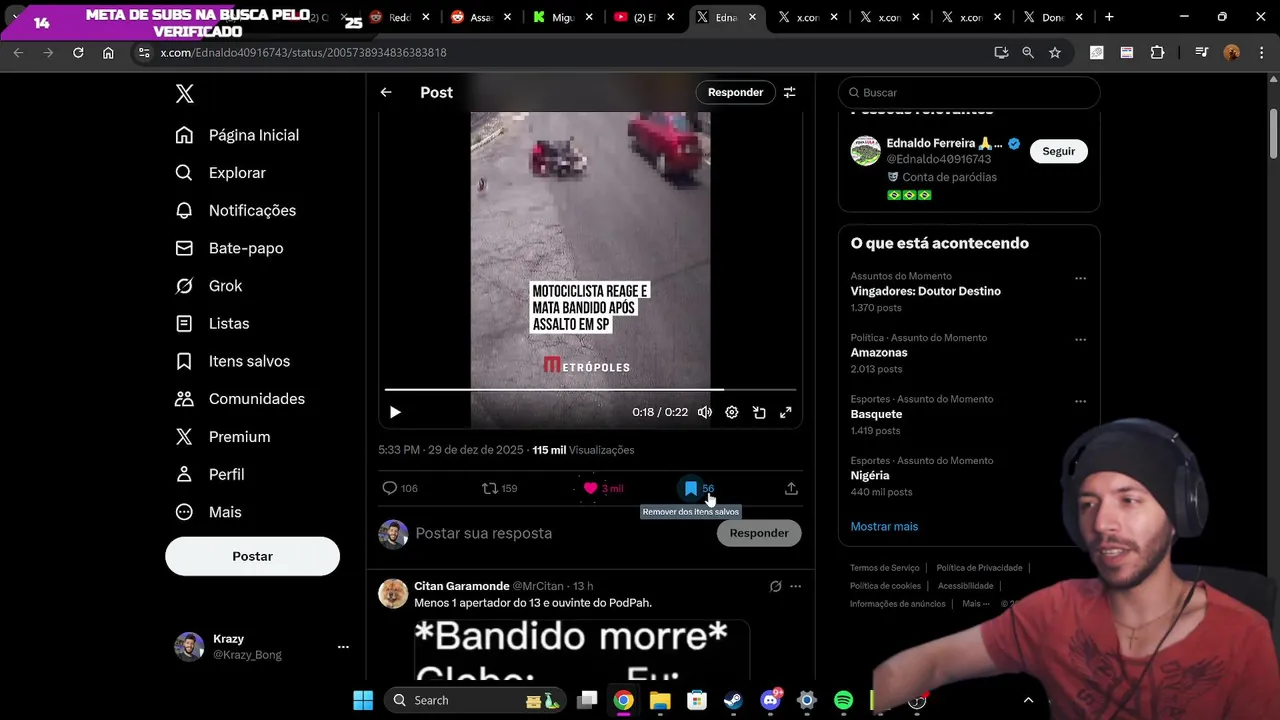Remove post from saved items bookmark
Image resolution: width=1280 pixels, height=720 pixels.
coord(690,488)
